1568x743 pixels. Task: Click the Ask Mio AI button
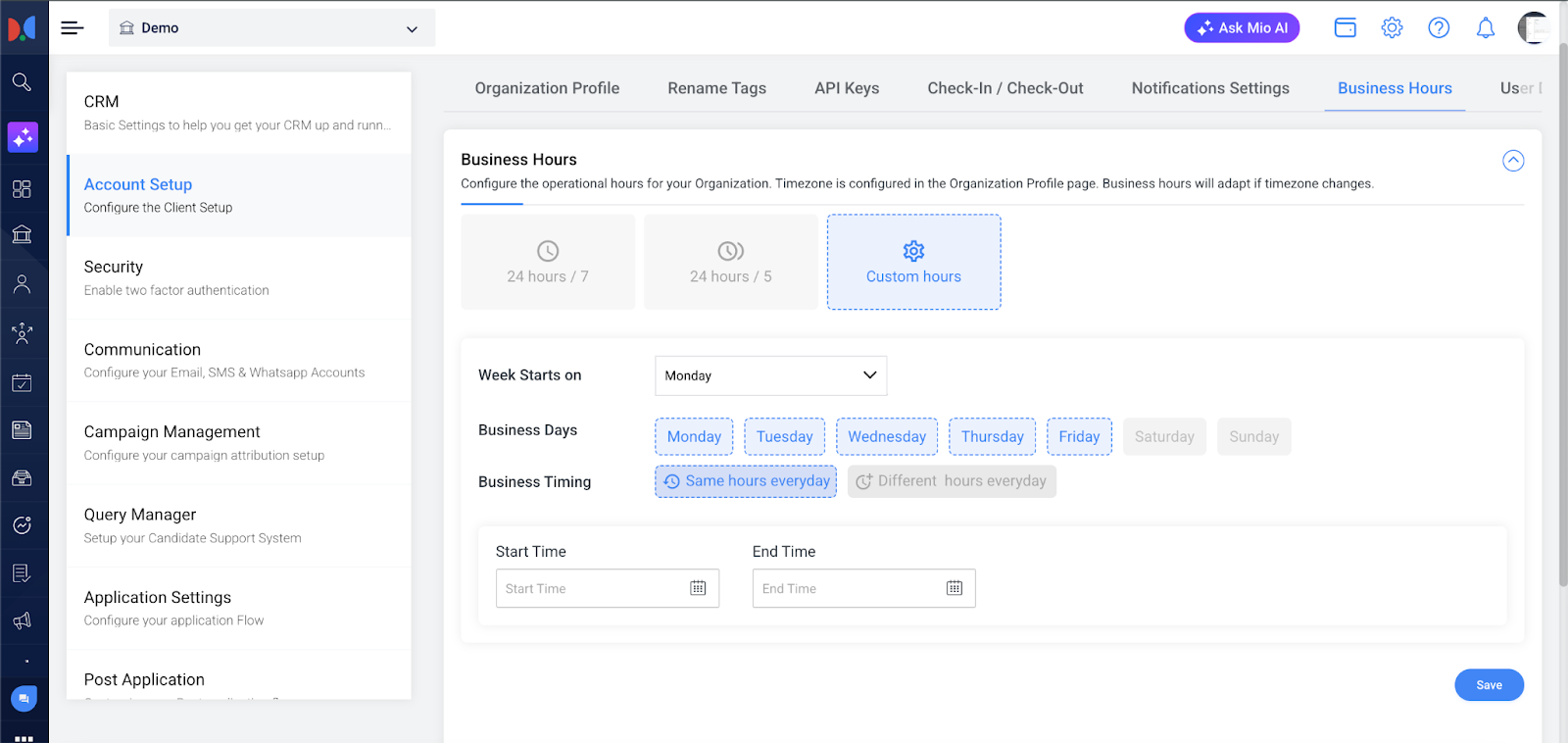pyautogui.click(x=1242, y=28)
